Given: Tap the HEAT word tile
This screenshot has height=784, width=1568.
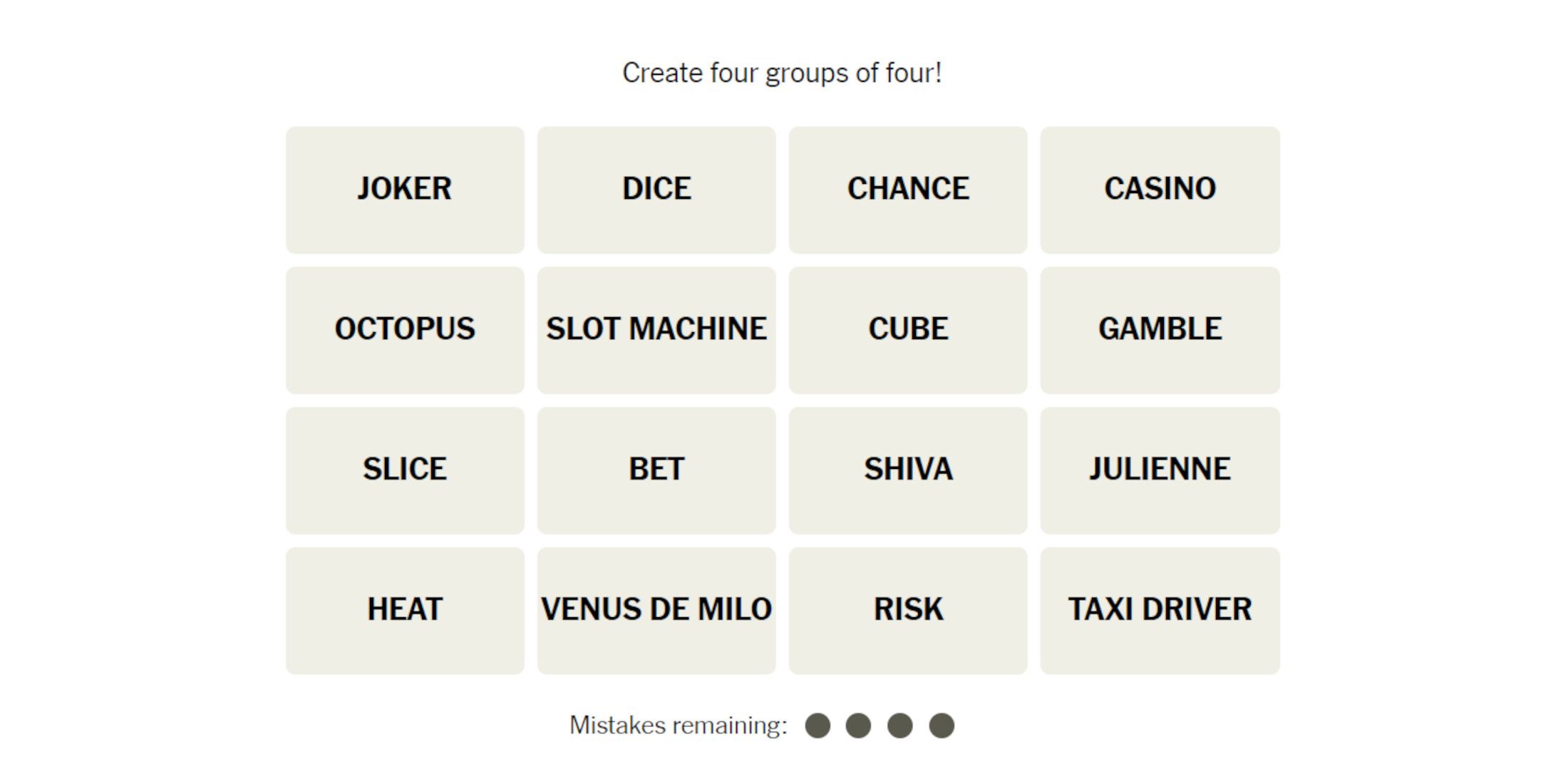Looking at the screenshot, I should (405, 611).
